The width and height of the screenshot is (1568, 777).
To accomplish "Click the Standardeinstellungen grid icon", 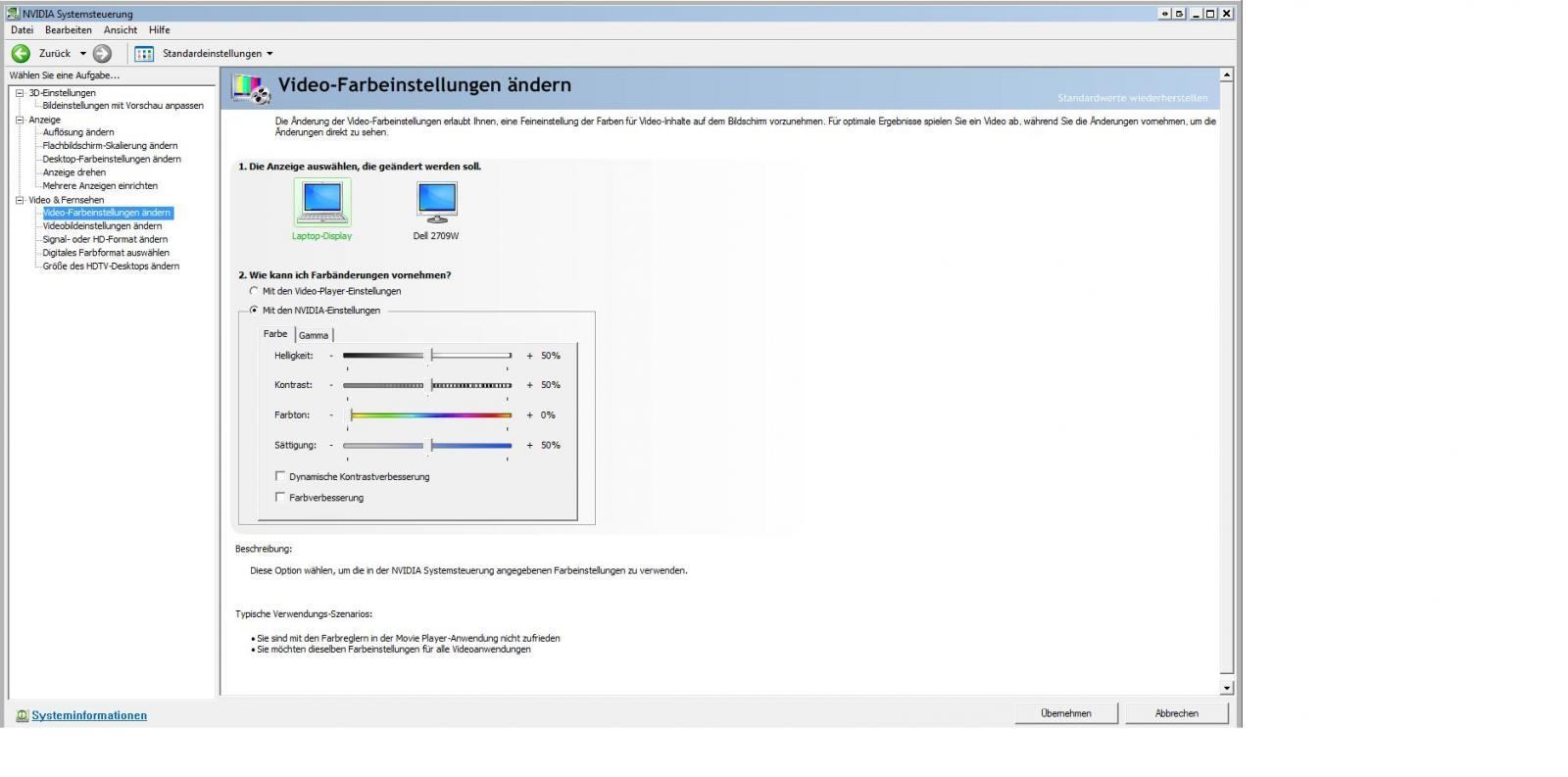I will tap(144, 53).
